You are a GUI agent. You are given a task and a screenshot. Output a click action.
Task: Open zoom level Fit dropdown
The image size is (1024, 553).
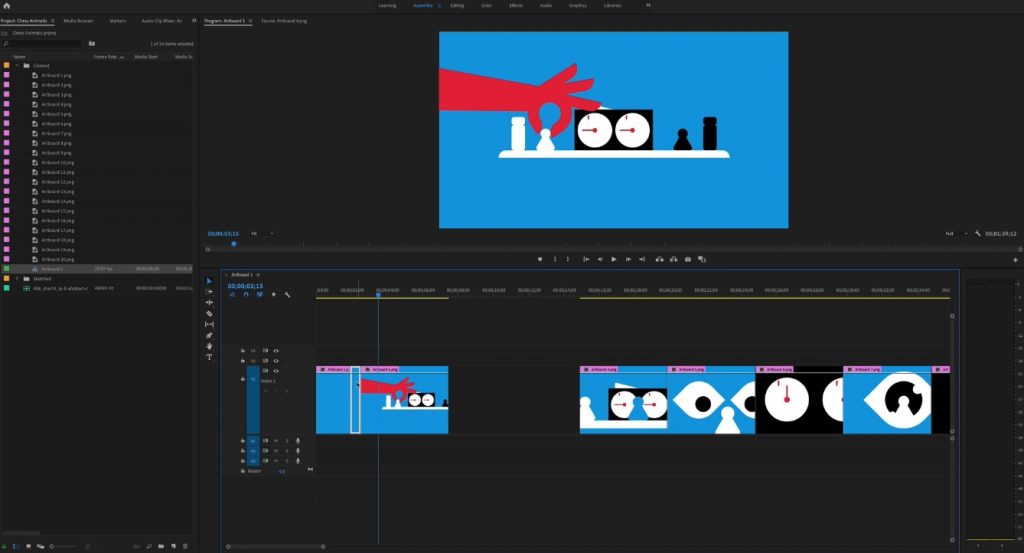(263, 233)
